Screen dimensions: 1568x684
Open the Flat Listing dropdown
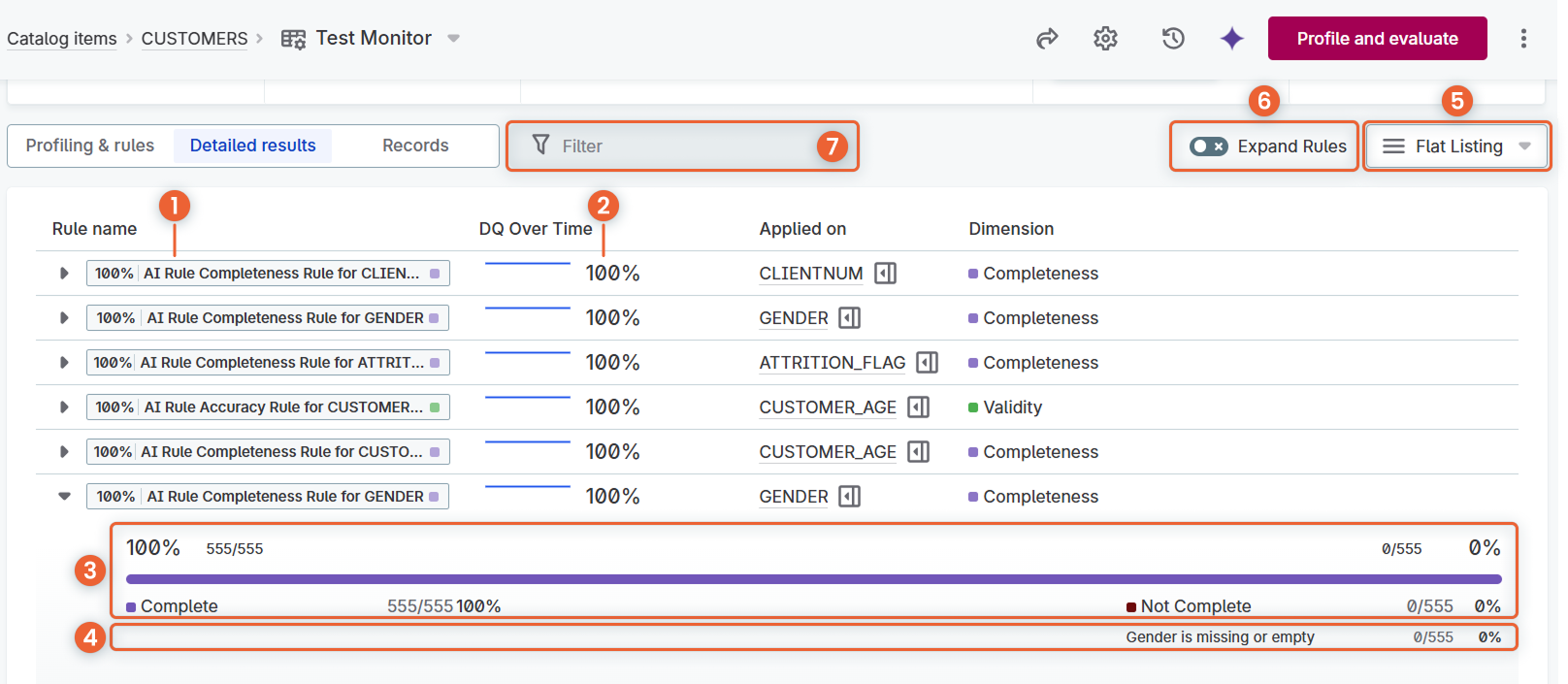coord(1456,147)
